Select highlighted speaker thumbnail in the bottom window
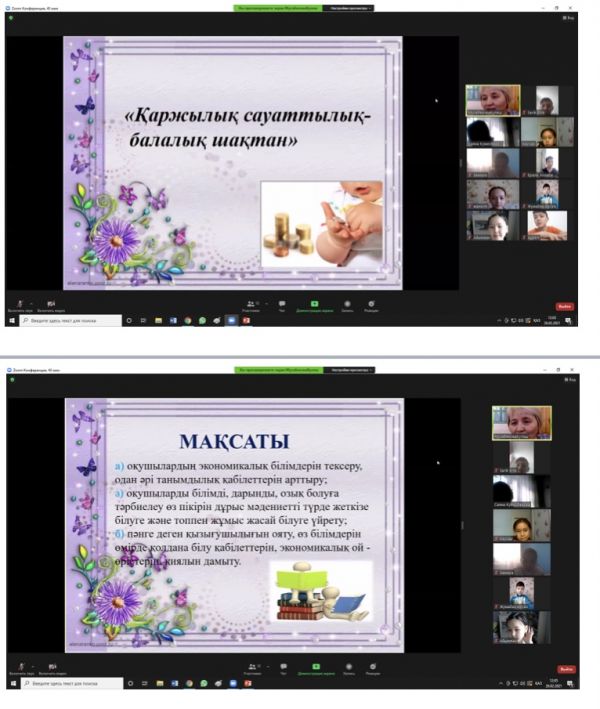The width and height of the screenshot is (600, 709). pyautogui.click(x=521, y=422)
